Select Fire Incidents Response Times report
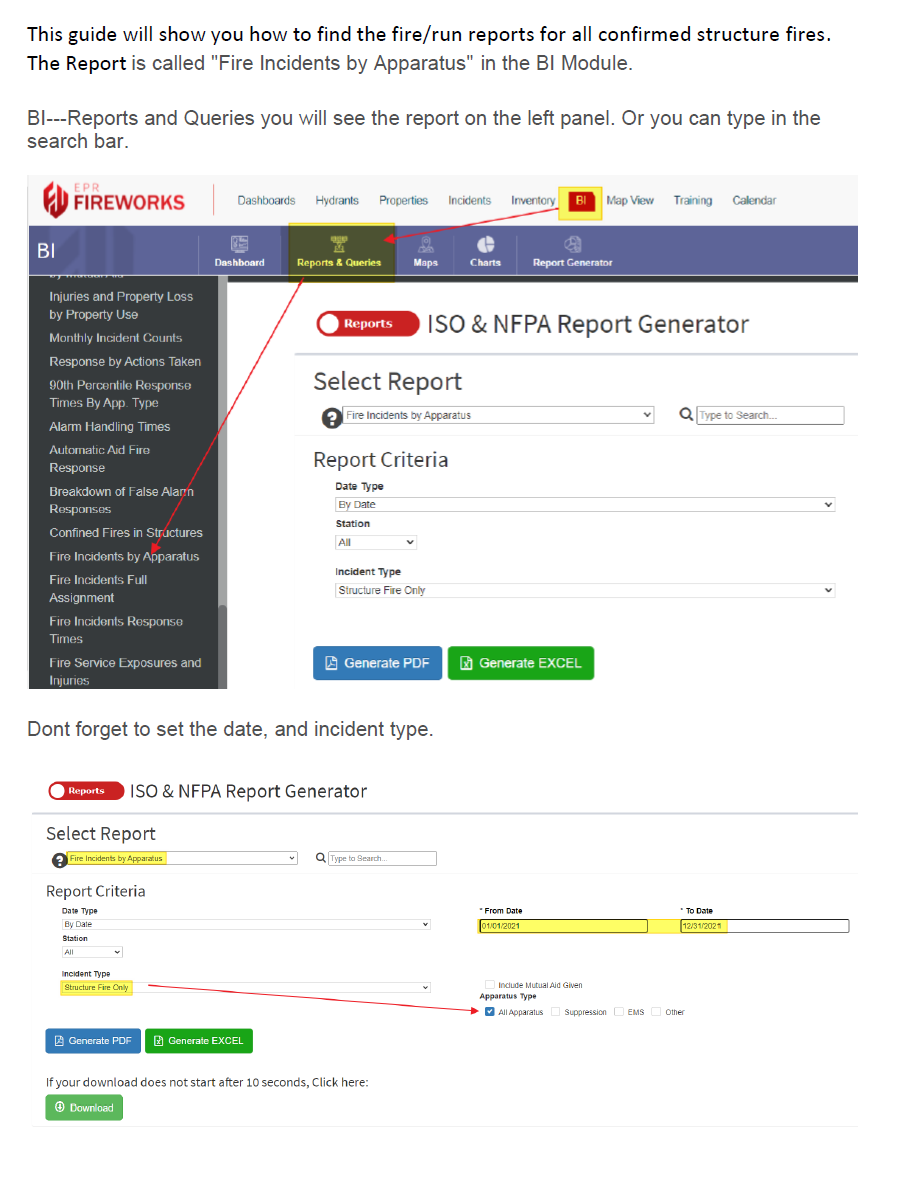 point(116,630)
